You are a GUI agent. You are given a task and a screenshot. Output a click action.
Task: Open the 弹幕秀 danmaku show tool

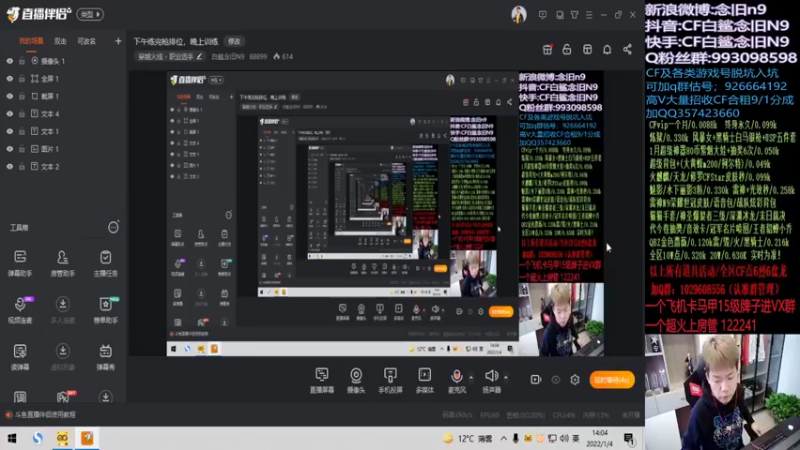[x=106, y=357]
